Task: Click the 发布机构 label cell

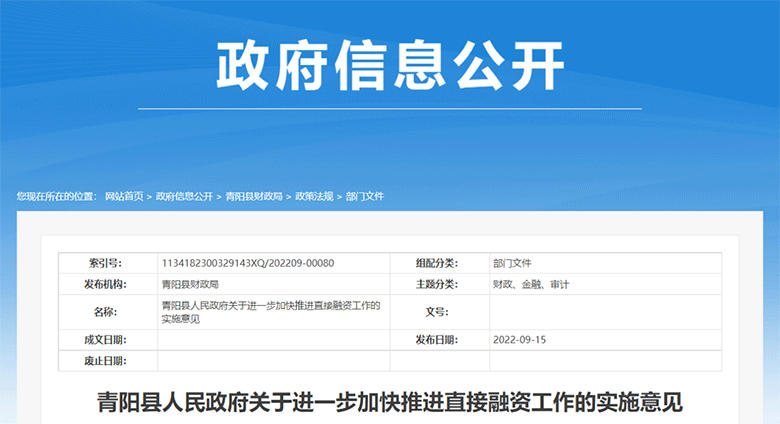Action: [x=104, y=284]
